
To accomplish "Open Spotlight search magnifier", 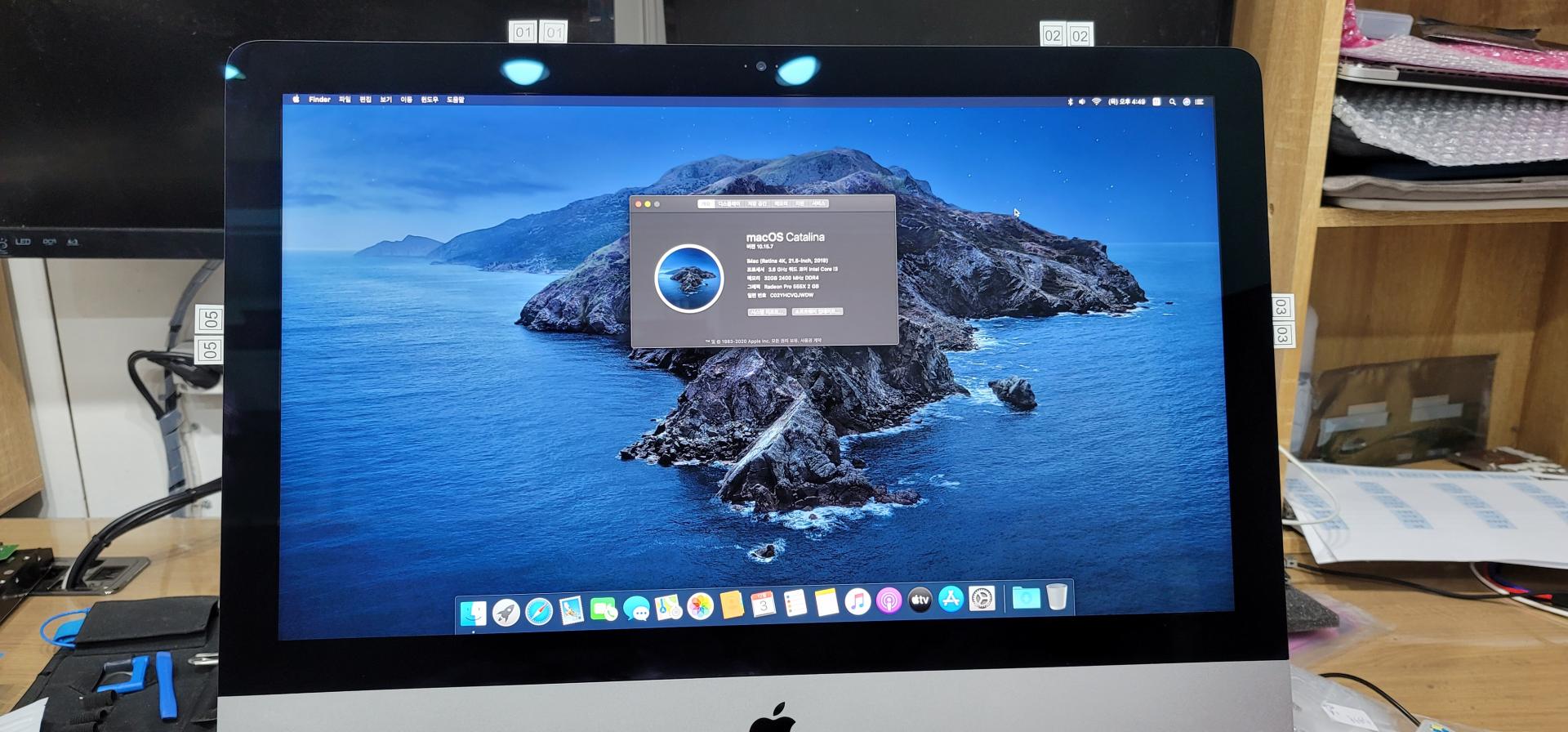I will click(x=1173, y=102).
